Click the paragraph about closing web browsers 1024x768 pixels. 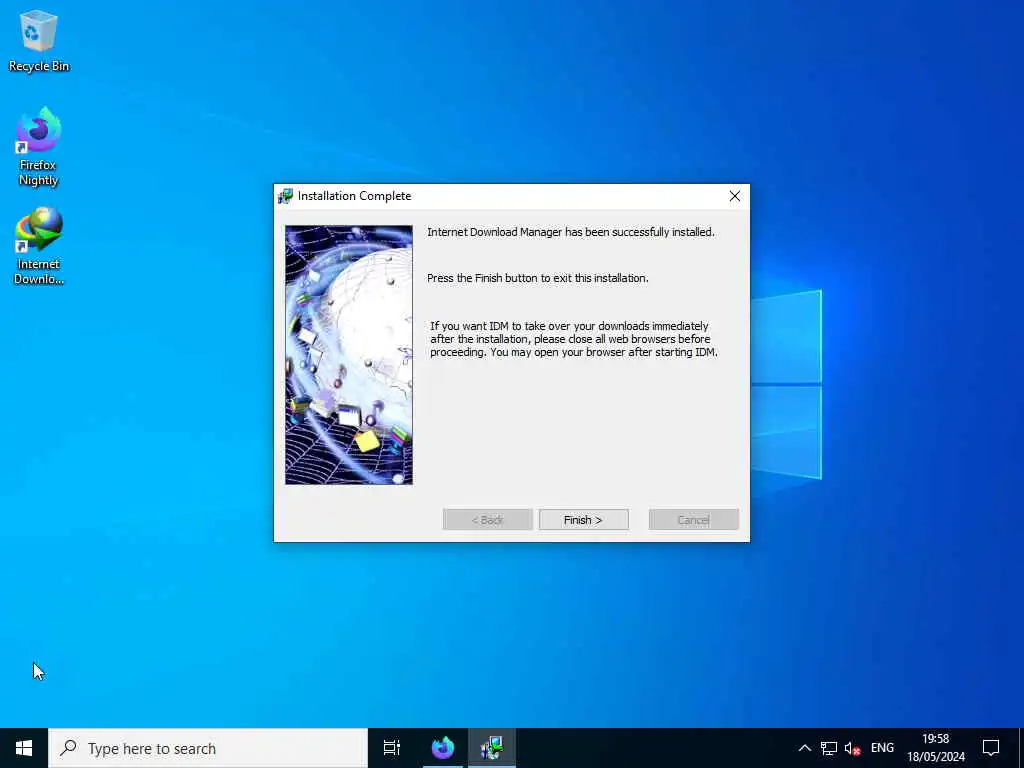point(573,339)
